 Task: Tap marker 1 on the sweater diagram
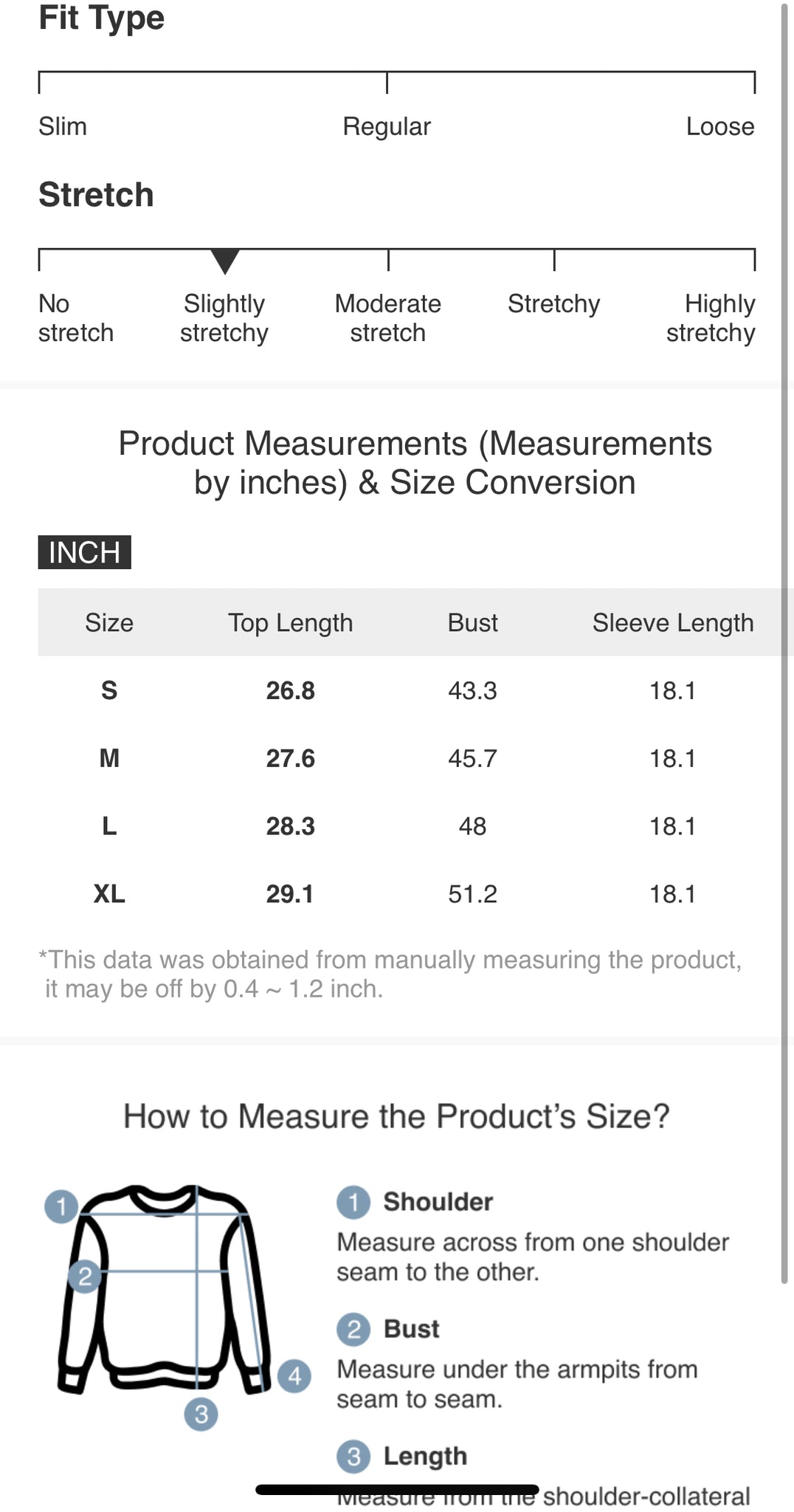point(61,1206)
